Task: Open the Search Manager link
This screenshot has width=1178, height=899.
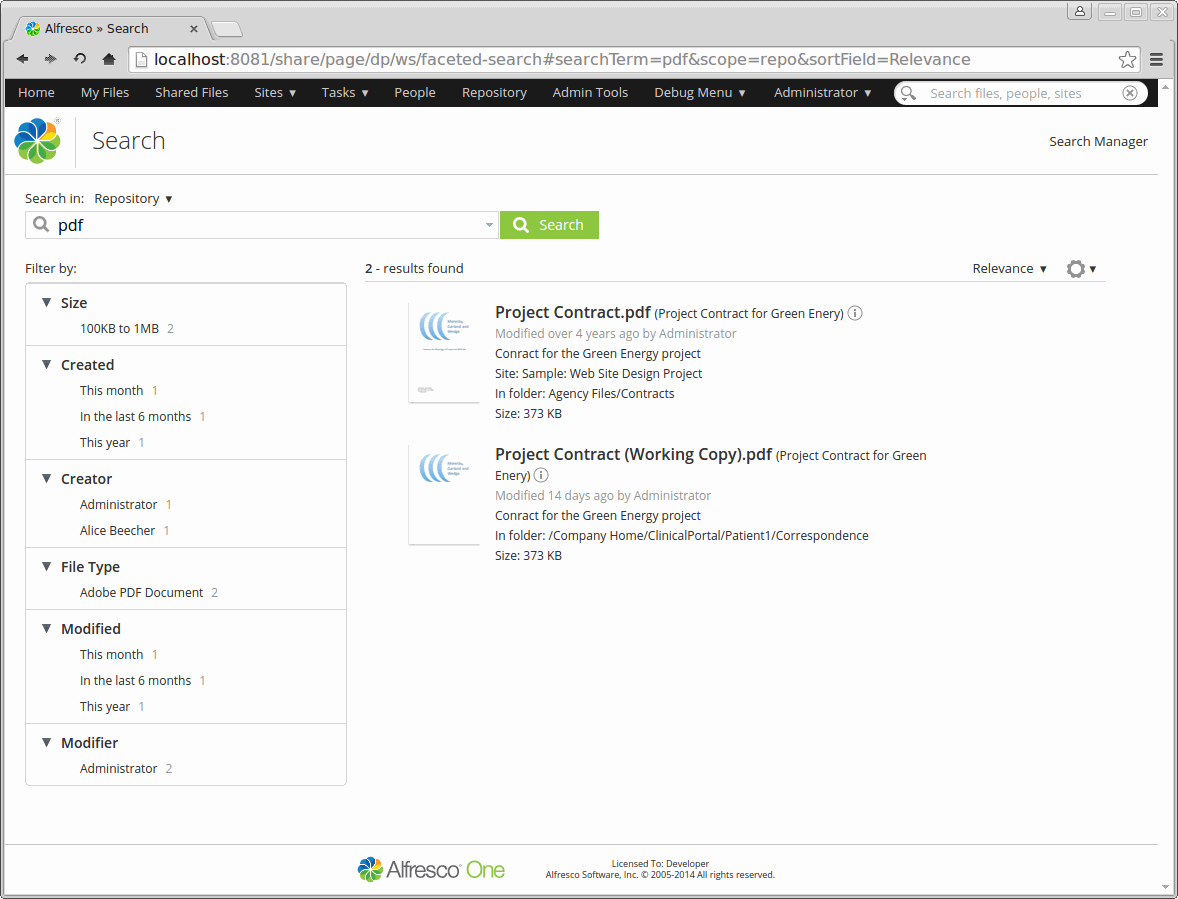Action: pos(1098,141)
